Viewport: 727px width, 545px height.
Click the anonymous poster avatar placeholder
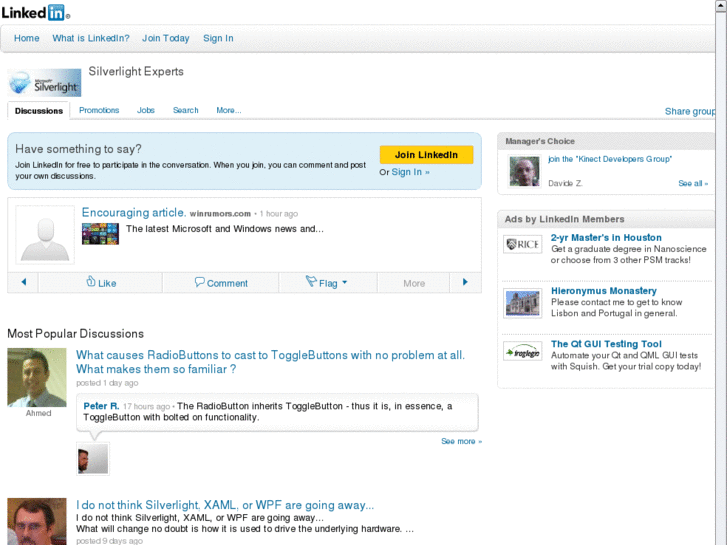(x=45, y=235)
